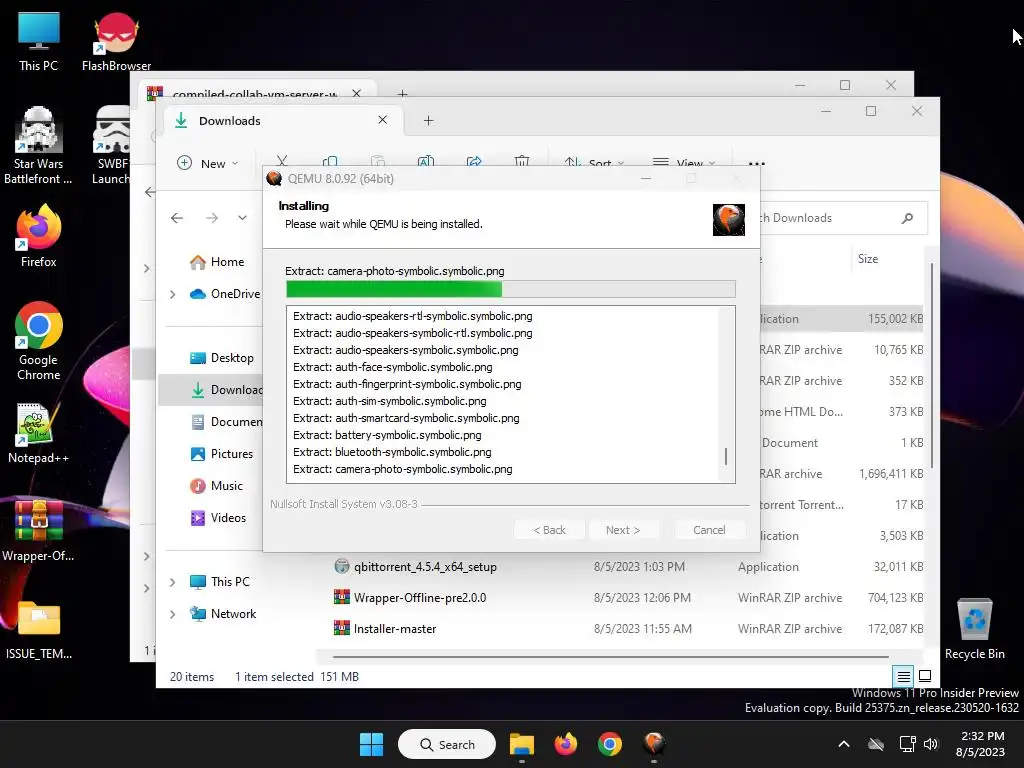Add new tab in back Explorer window
Viewport: 1024px width, 768px height.
click(x=402, y=93)
